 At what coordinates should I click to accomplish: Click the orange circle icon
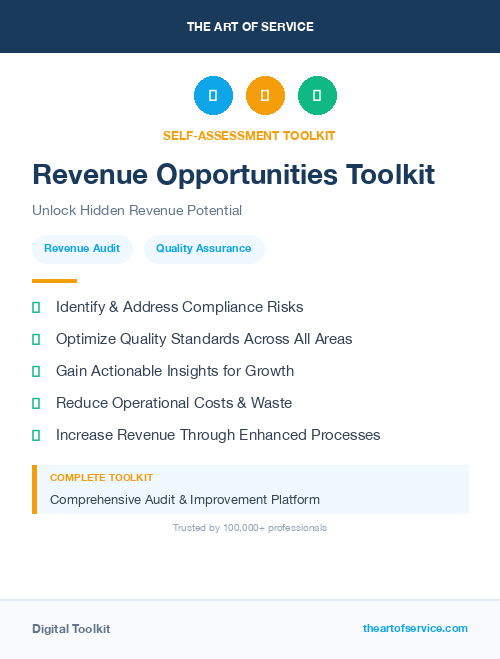(x=265, y=95)
